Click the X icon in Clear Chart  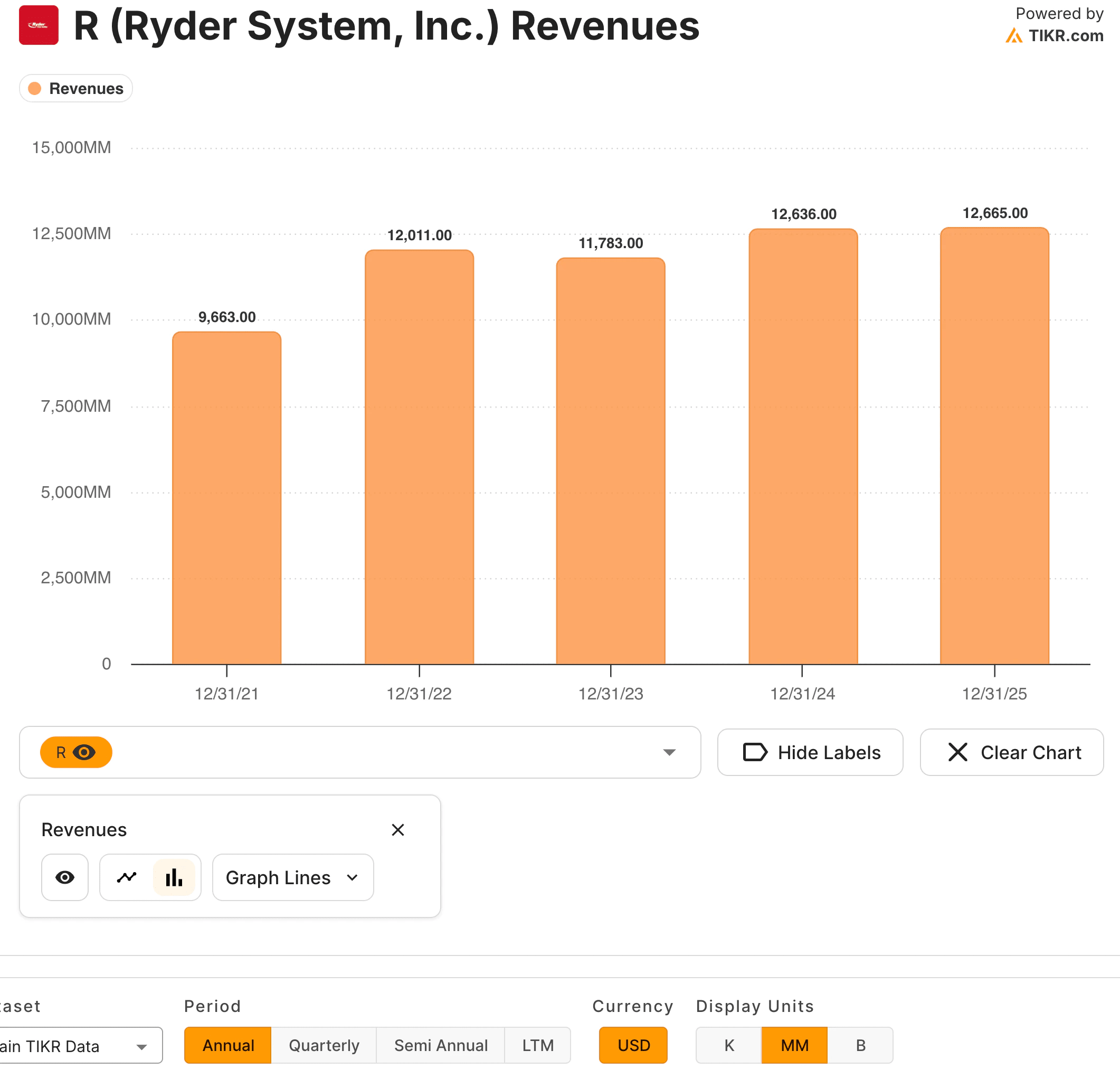[x=958, y=752]
